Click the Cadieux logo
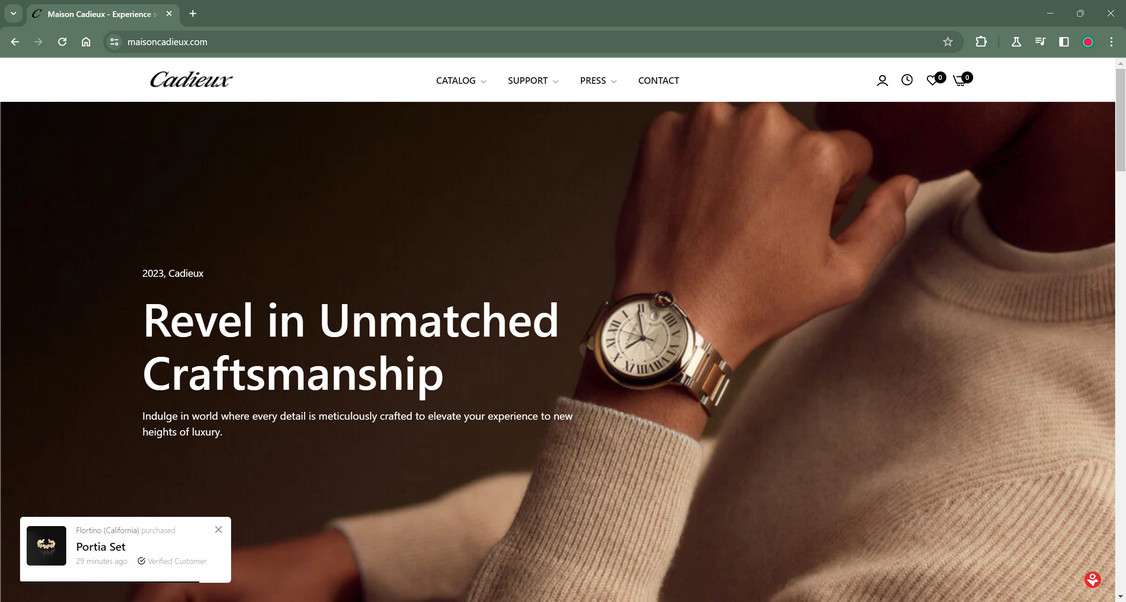Viewport: 1126px width, 602px height. click(x=191, y=80)
